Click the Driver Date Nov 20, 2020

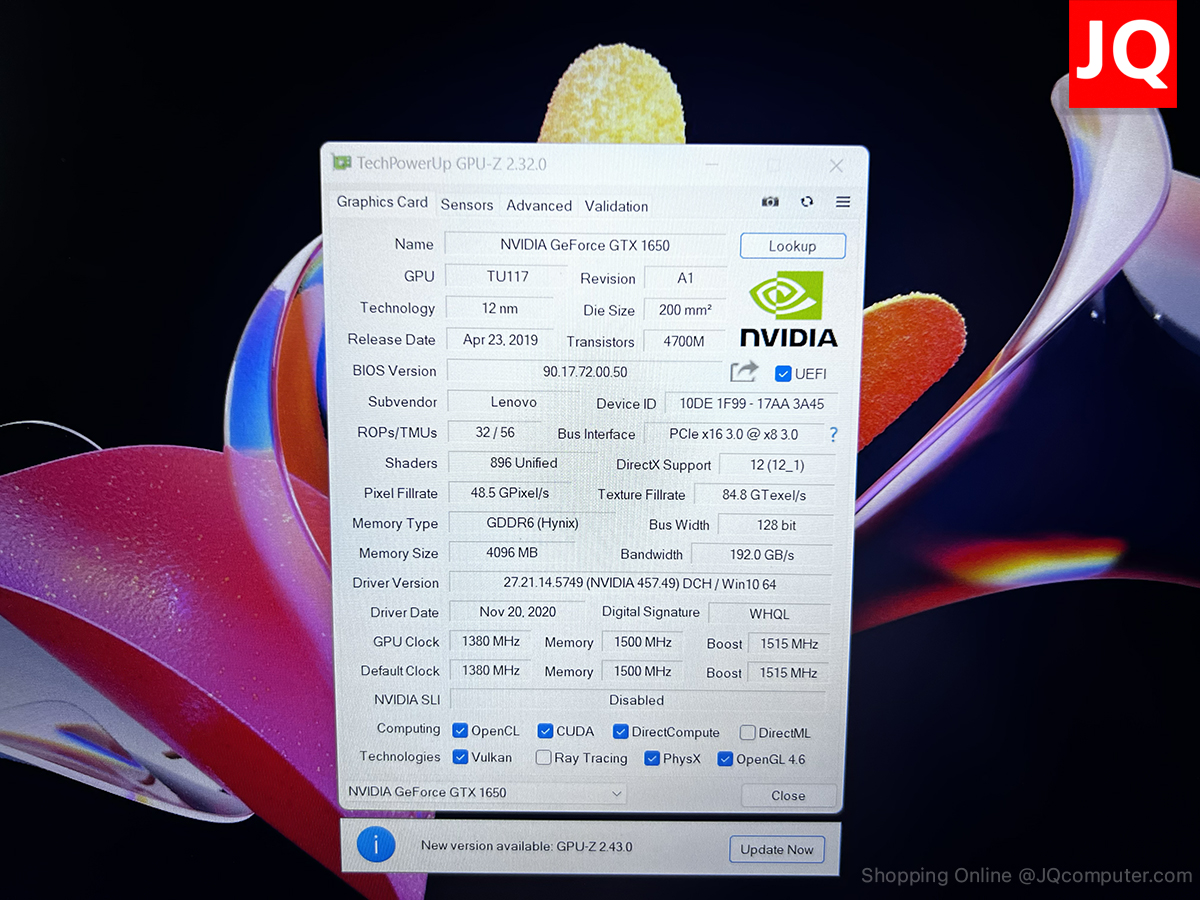pyautogui.click(x=517, y=612)
